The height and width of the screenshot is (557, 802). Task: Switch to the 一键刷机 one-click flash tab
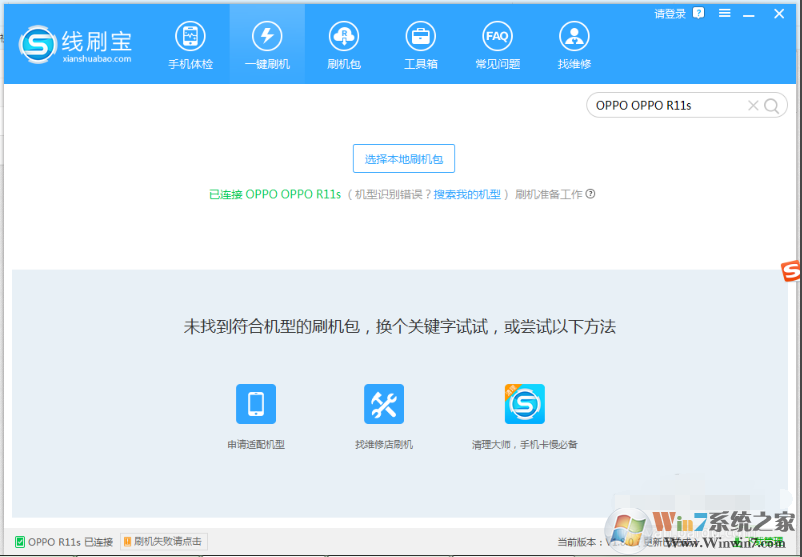pyautogui.click(x=267, y=46)
